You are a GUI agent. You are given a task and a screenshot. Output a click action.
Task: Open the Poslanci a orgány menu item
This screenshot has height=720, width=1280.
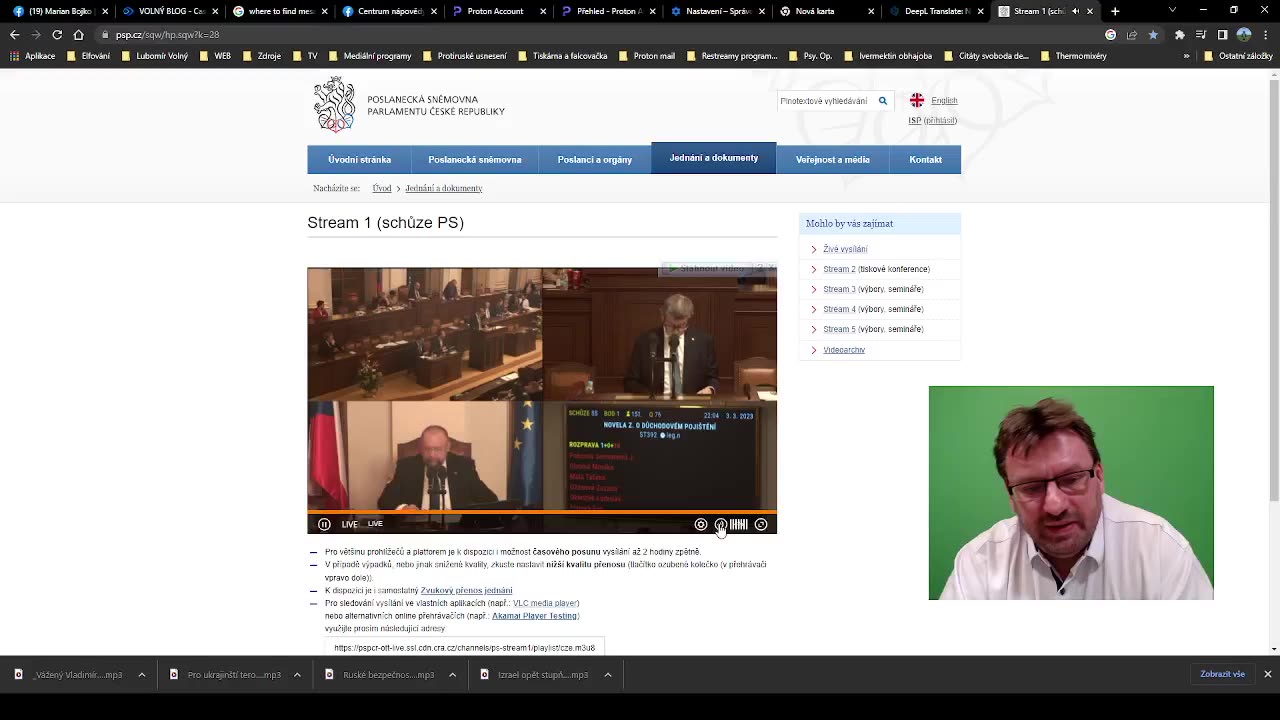click(x=595, y=160)
